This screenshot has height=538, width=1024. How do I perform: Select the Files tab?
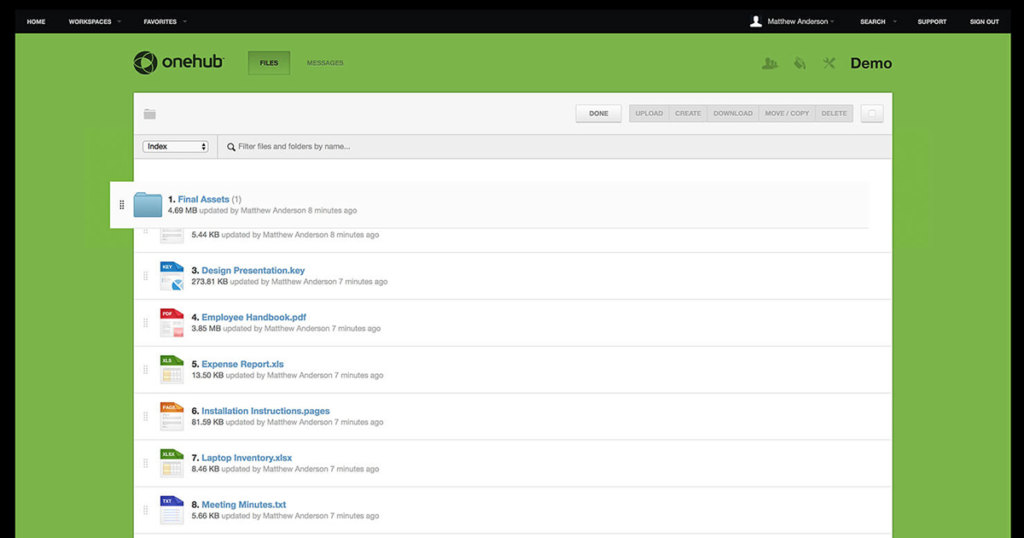[269, 63]
